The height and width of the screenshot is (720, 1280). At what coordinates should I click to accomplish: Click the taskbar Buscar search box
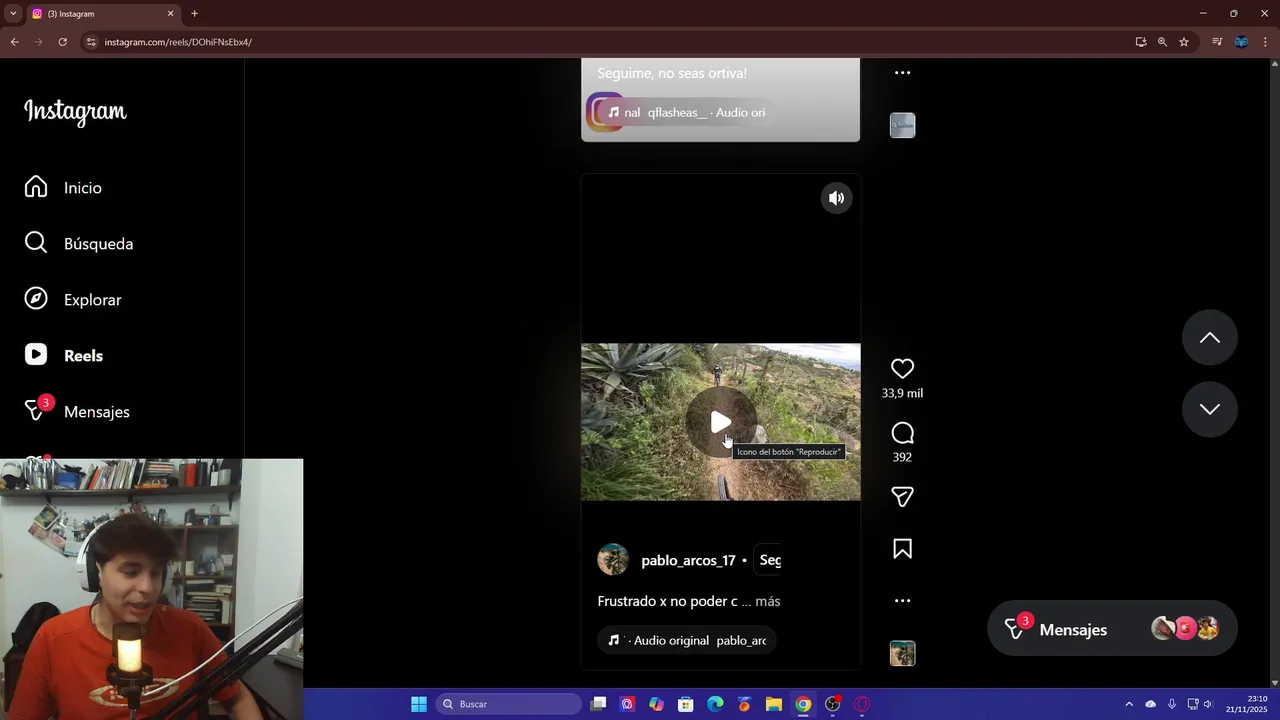tap(508, 704)
